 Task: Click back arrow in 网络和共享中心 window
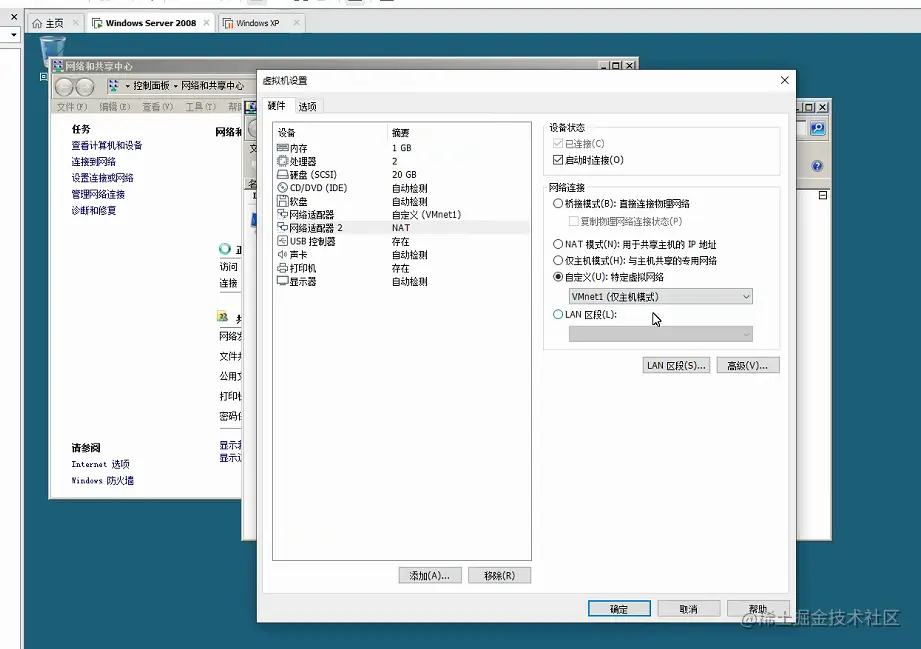[x=64, y=87]
